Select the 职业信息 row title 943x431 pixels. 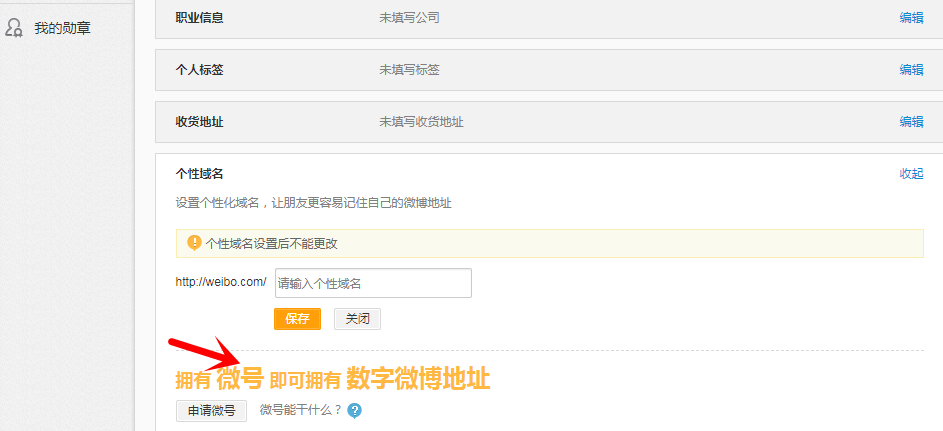pos(199,18)
